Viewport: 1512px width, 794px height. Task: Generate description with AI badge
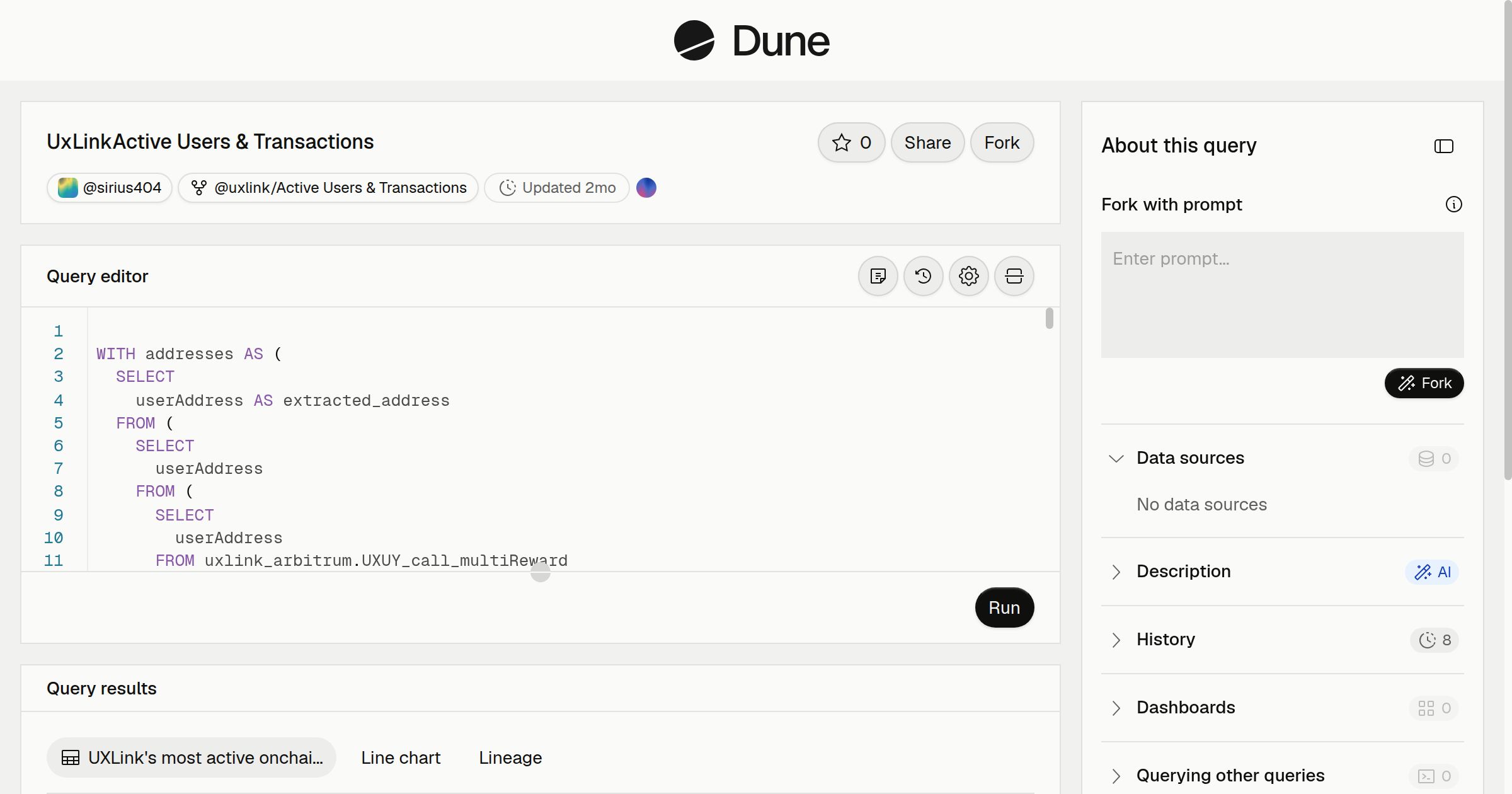click(1432, 572)
